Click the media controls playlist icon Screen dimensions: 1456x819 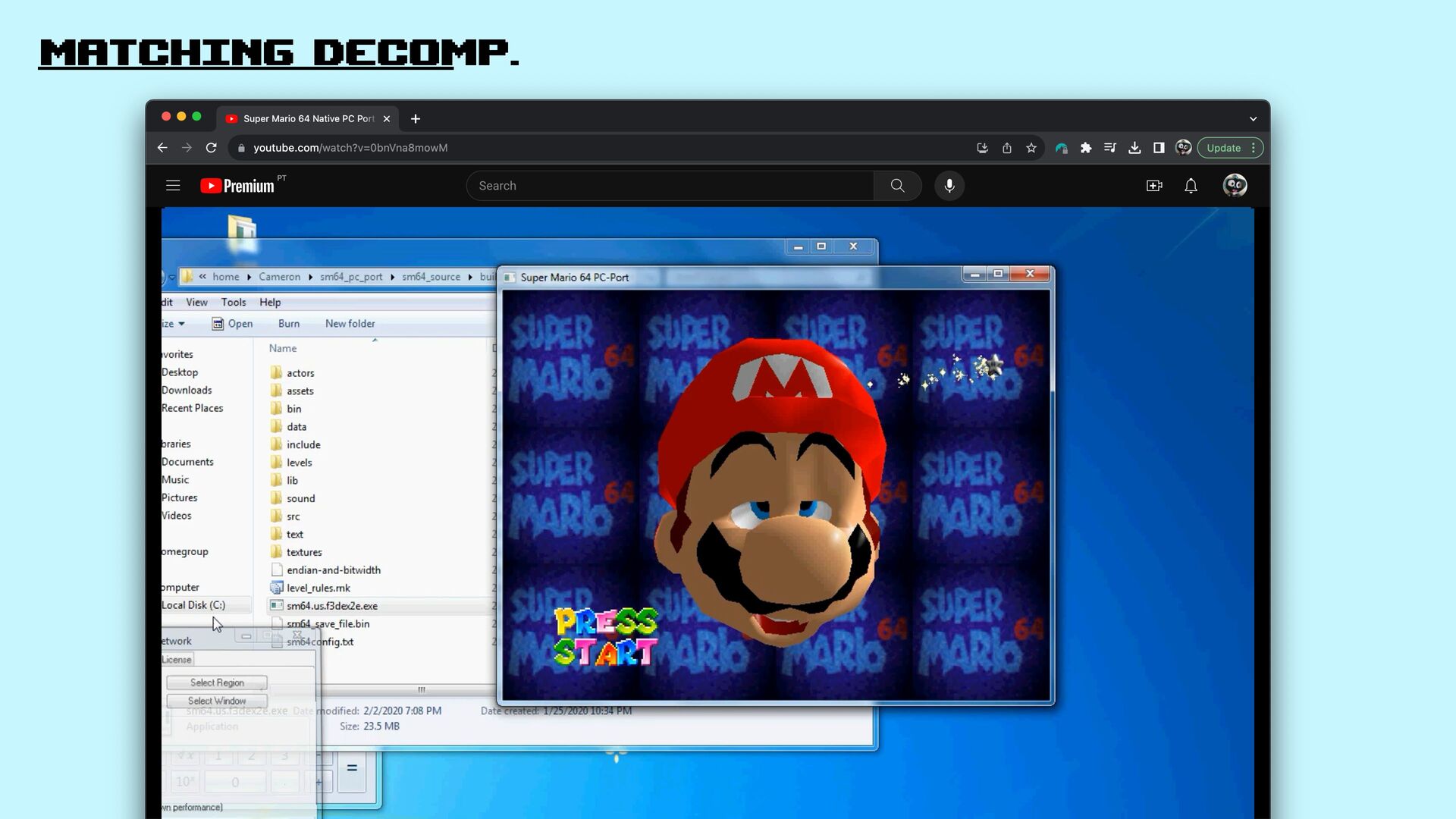tap(1110, 148)
